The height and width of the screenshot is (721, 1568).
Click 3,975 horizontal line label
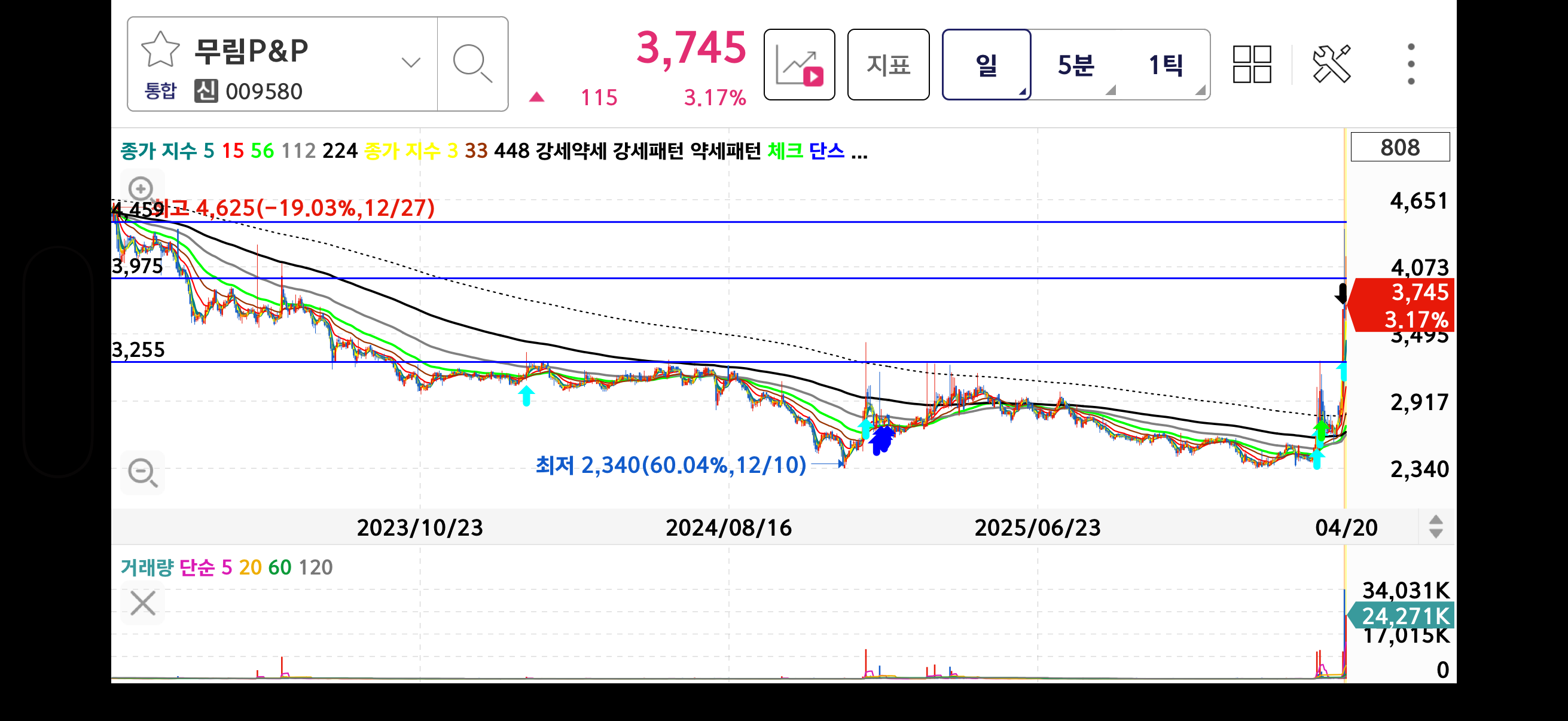tap(138, 267)
